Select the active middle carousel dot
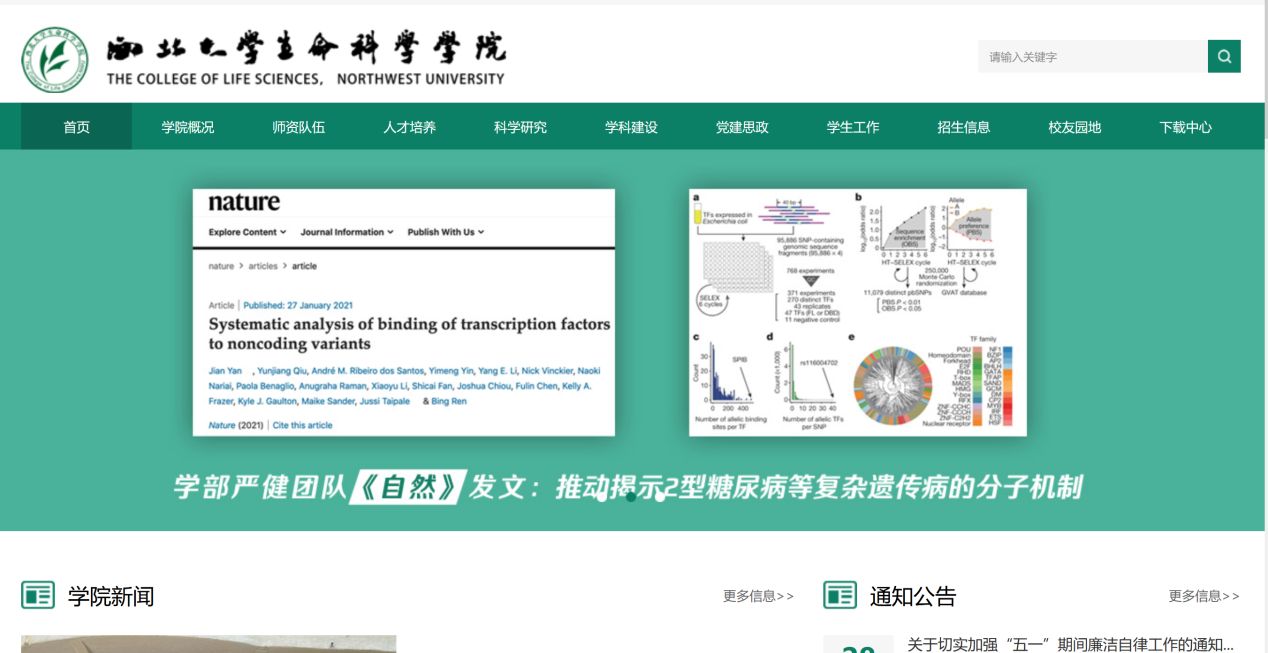Image resolution: width=1268 pixels, height=653 pixels. tap(631, 495)
